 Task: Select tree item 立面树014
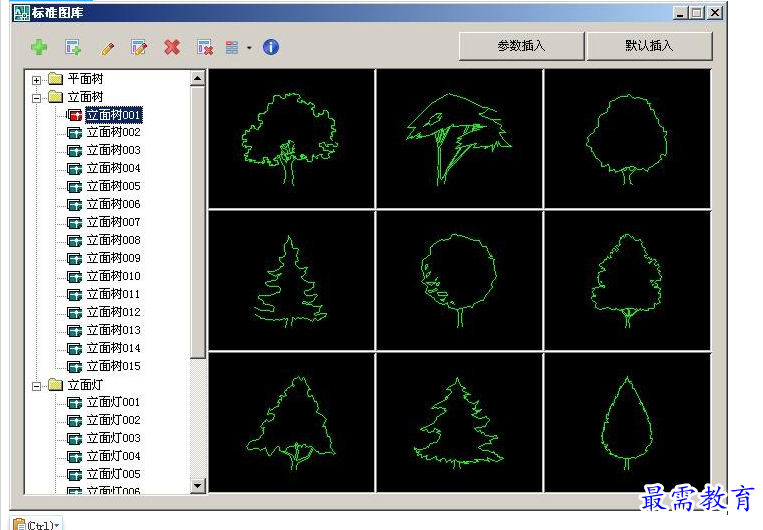[x=114, y=348]
